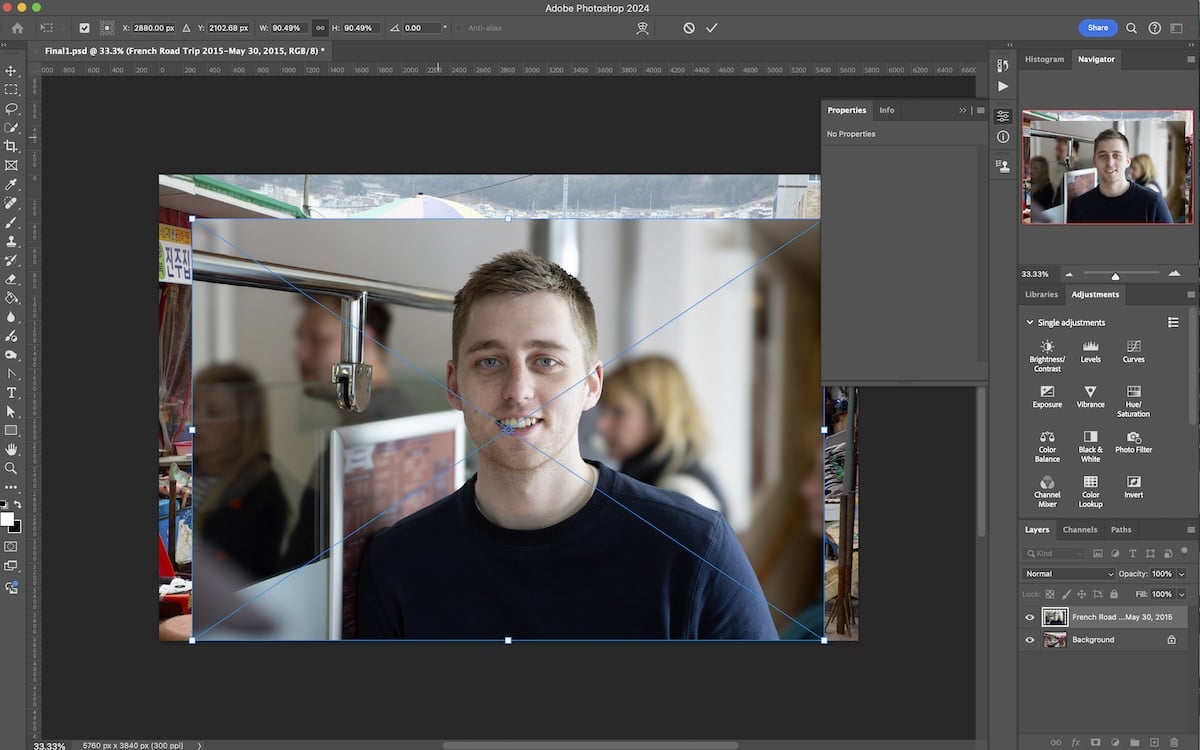The height and width of the screenshot is (750, 1200).
Task: Open the Histogram tab
Action: tap(1044, 58)
